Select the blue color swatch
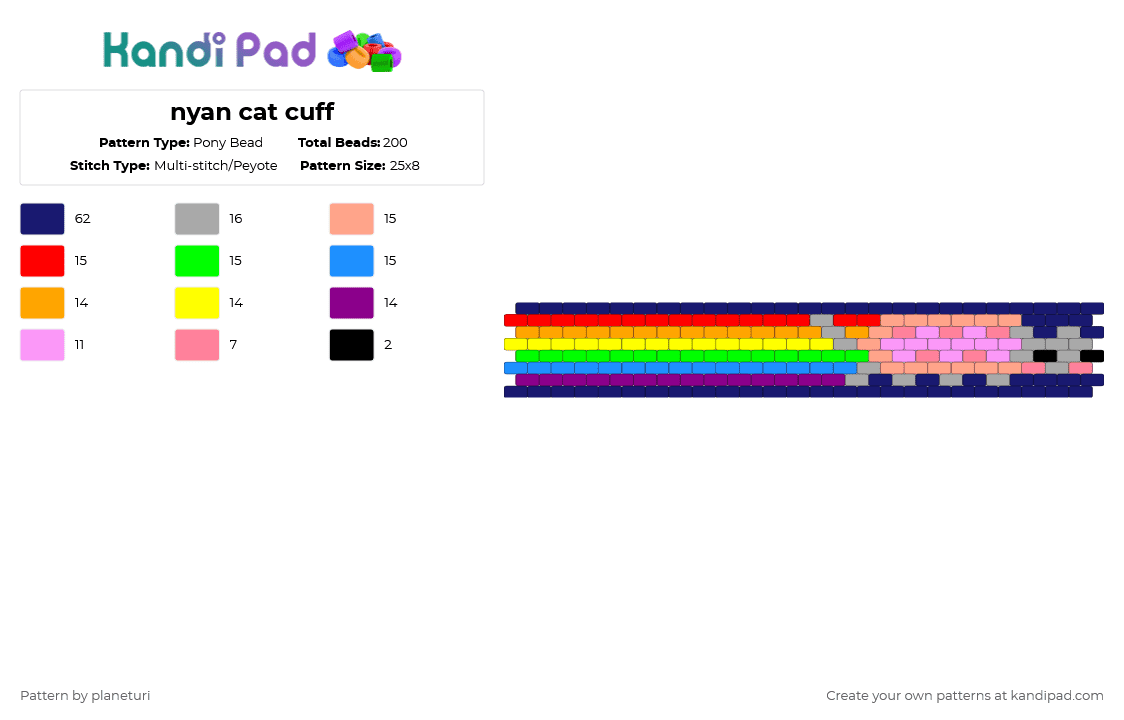This screenshot has height=720, width=1124. 352,261
